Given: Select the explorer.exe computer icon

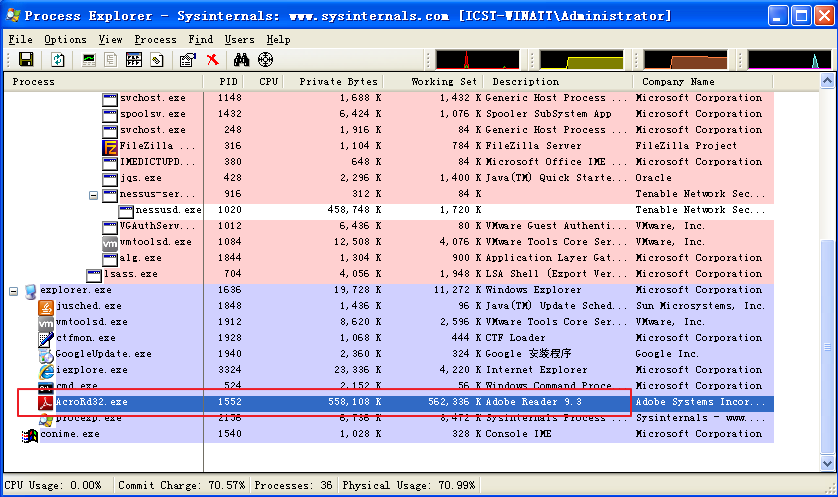Looking at the screenshot, I should pyautogui.click(x=30, y=291).
